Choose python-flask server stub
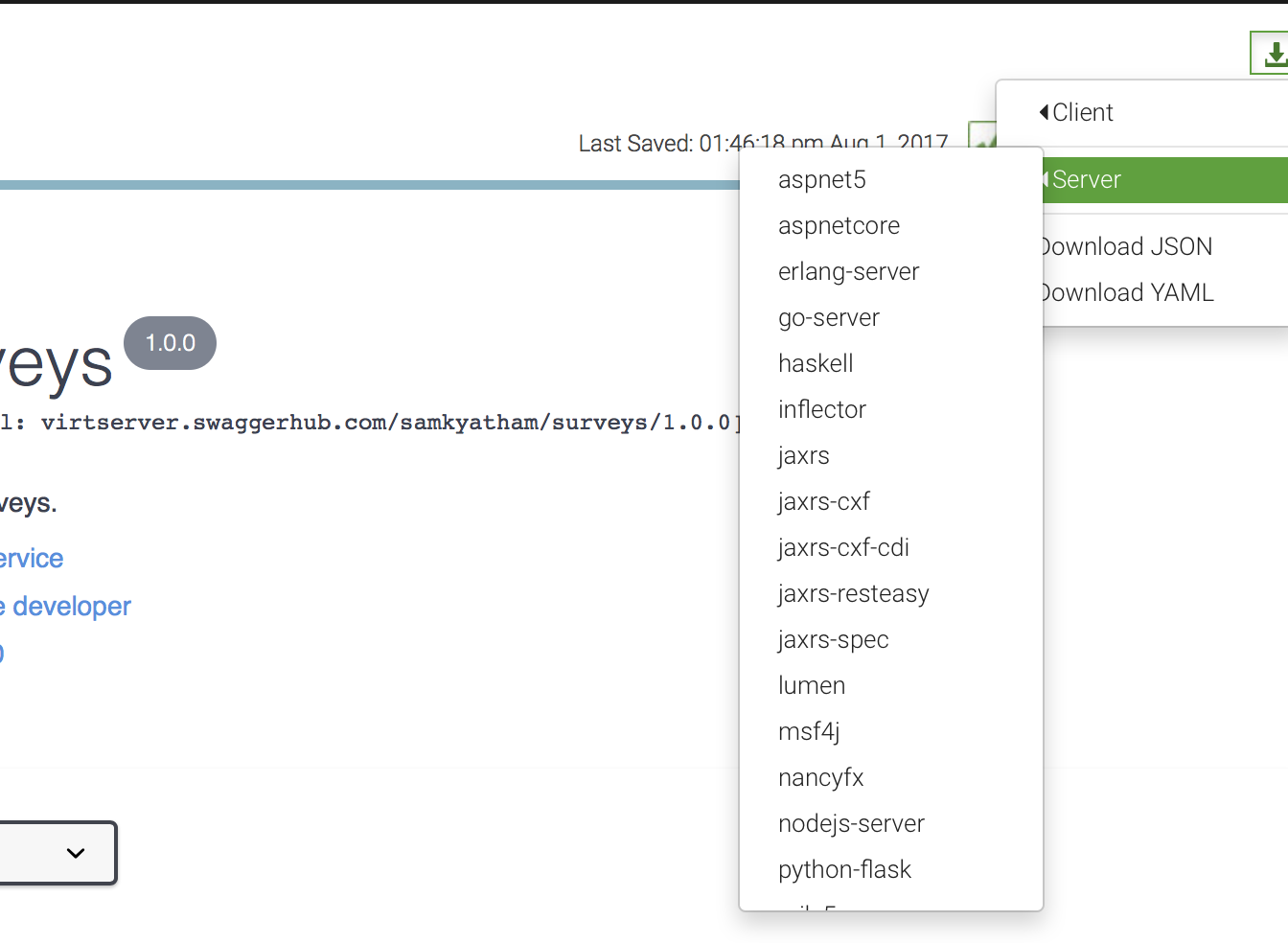This screenshot has width=1288, height=943. coord(844,870)
